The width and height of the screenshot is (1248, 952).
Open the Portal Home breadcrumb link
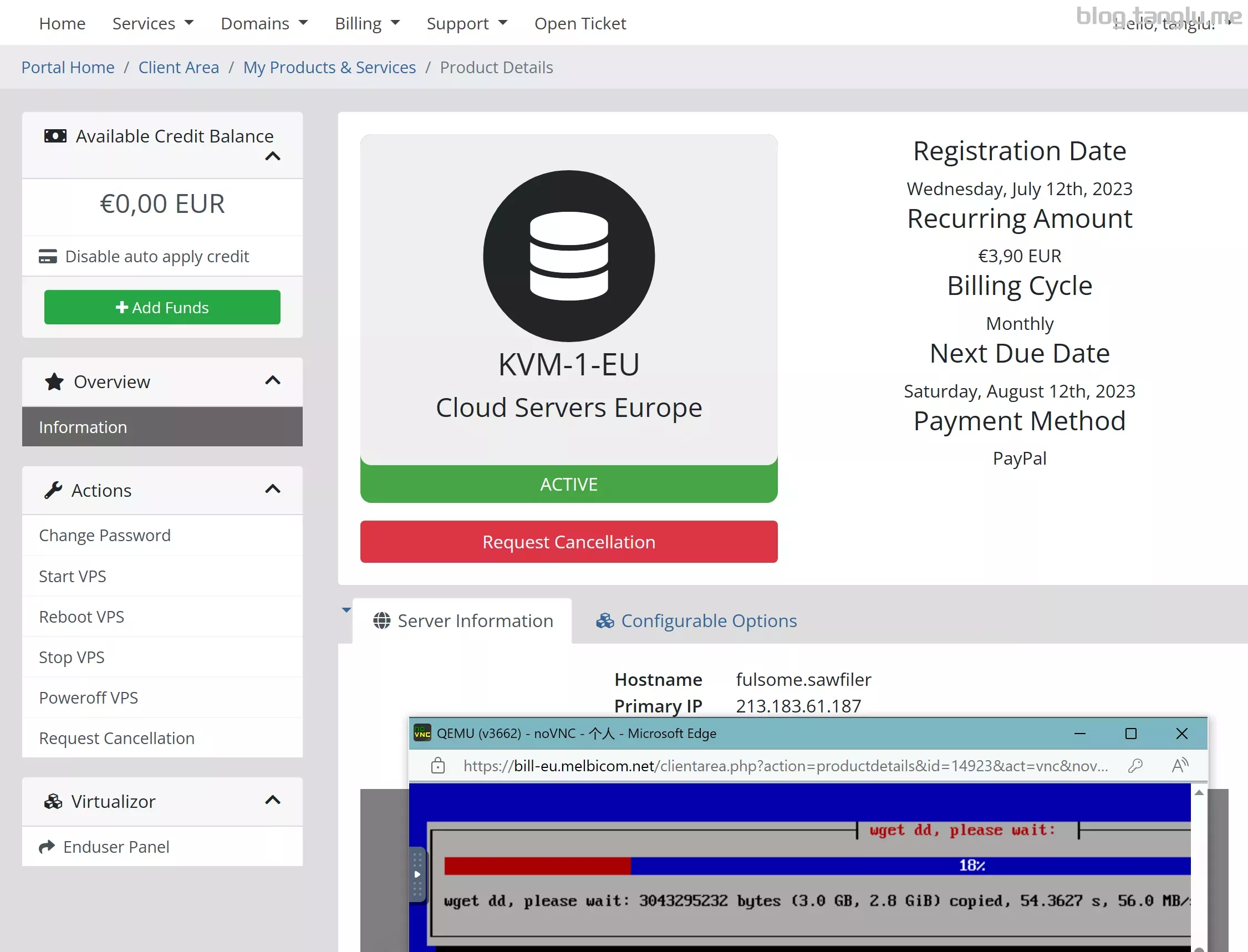coord(68,67)
